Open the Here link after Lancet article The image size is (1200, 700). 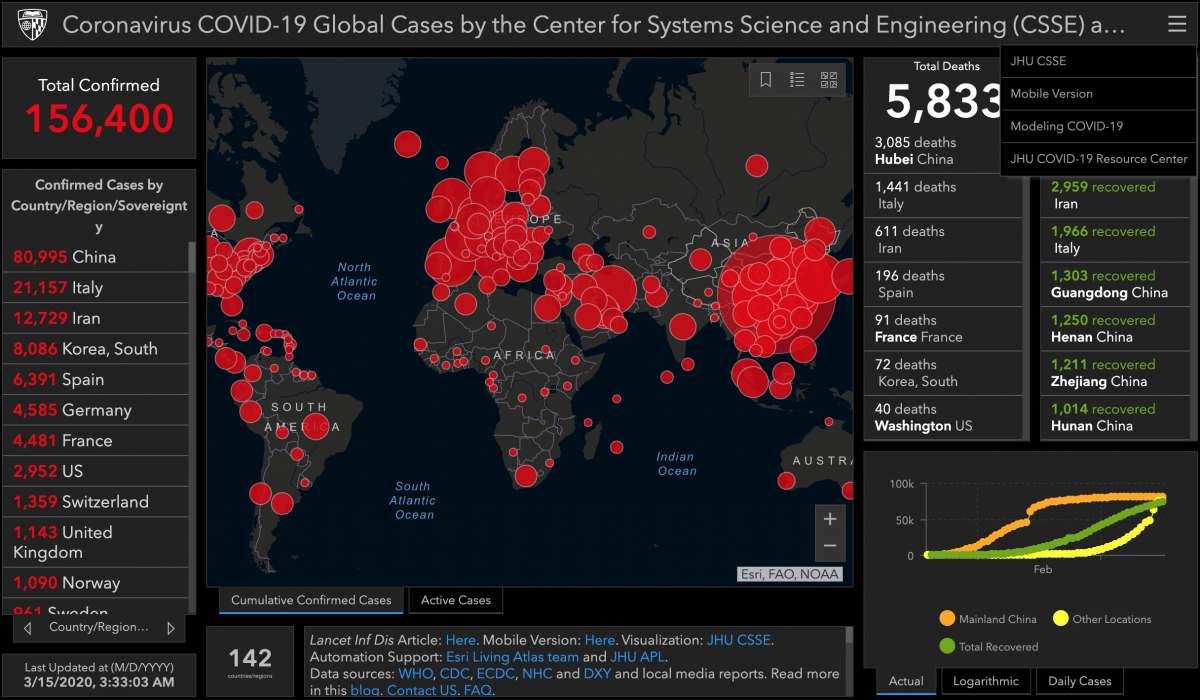point(461,640)
